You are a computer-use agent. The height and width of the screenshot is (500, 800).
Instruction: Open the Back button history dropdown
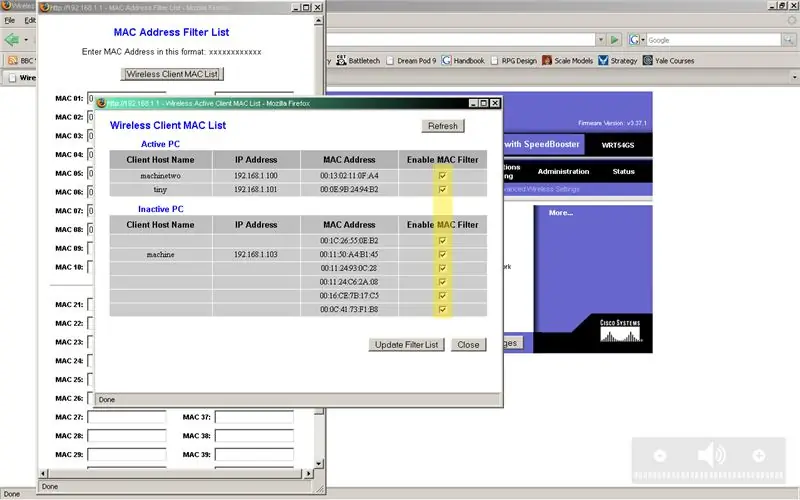26,40
